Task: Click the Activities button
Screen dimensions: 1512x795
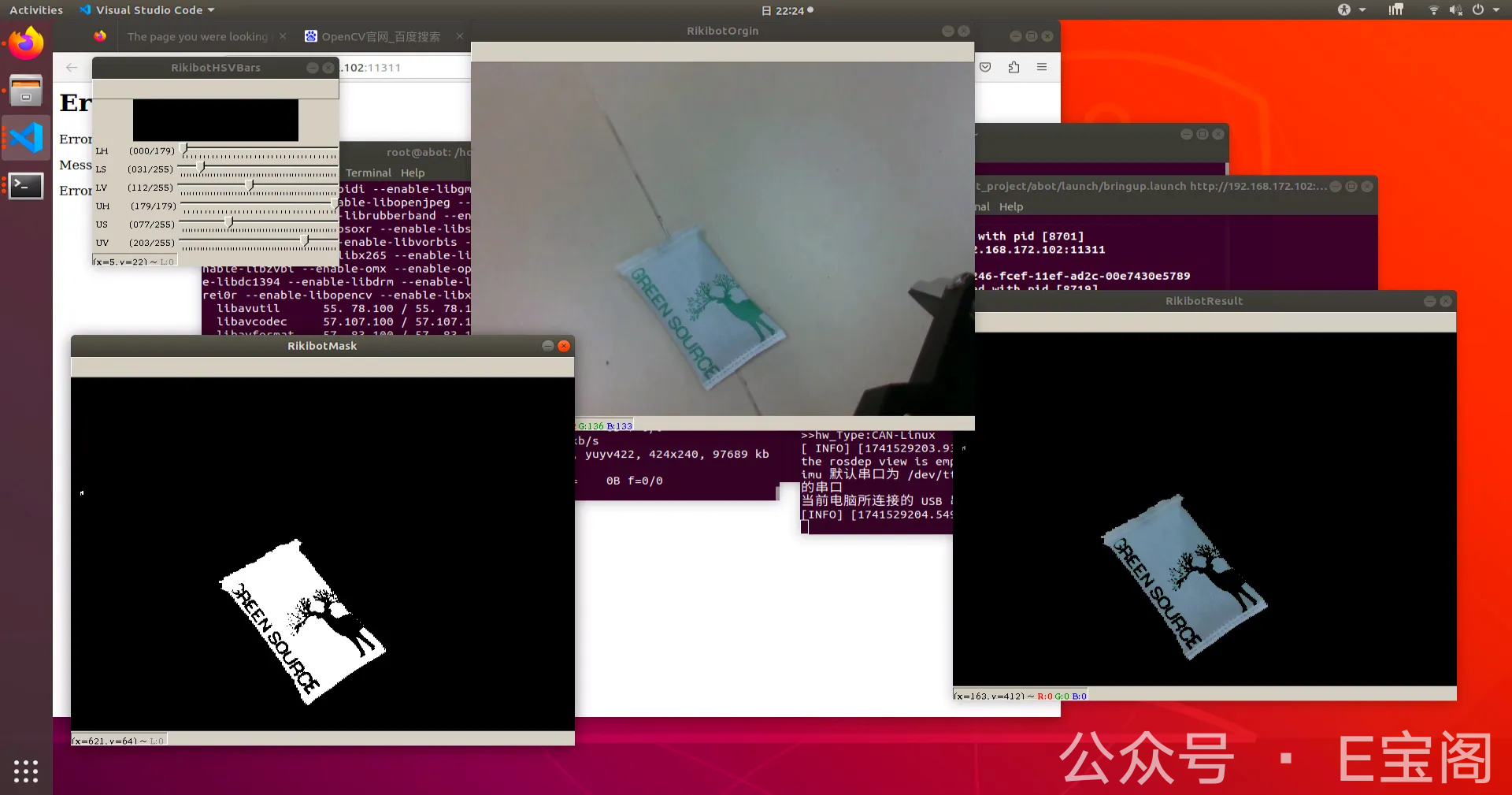Action: (36, 10)
